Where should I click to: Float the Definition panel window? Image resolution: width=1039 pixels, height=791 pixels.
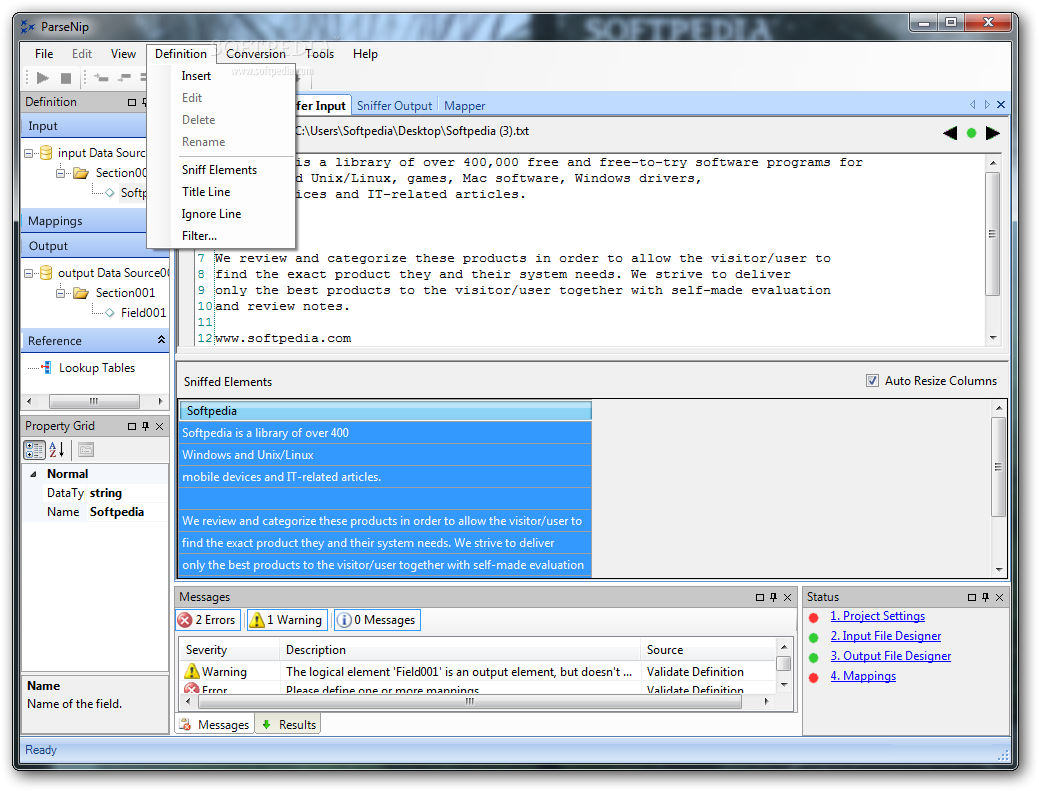tap(132, 102)
